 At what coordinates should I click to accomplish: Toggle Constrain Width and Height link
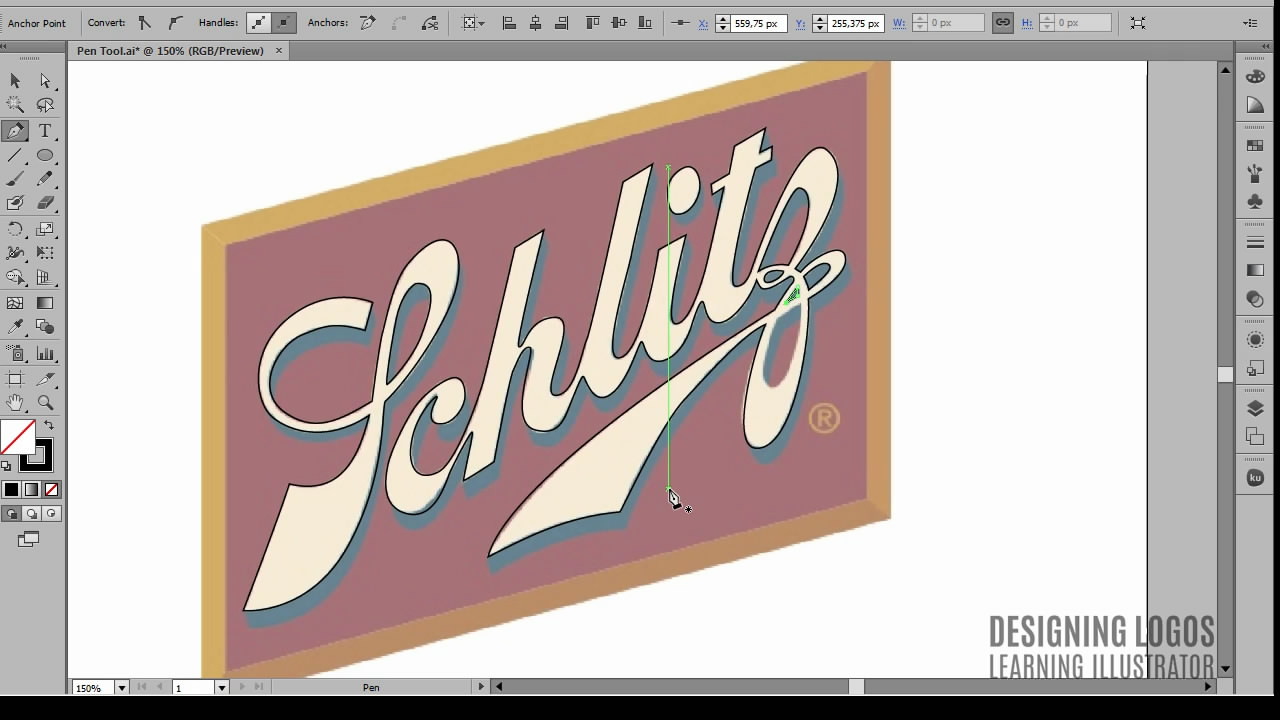coord(1002,22)
